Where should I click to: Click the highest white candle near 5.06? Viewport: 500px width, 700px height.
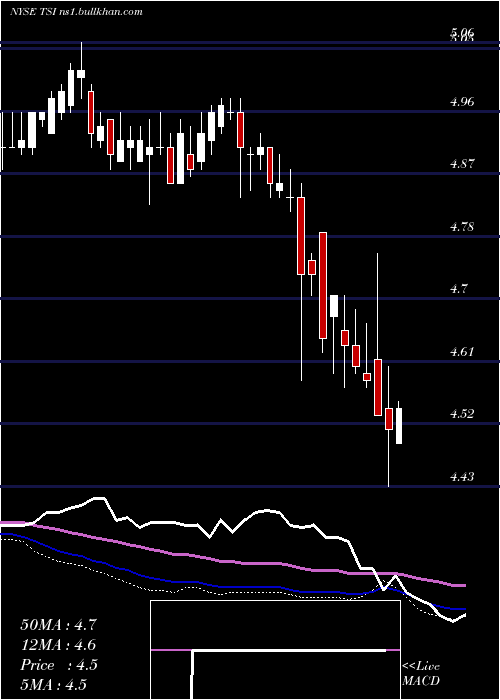(x=81, y=74)
